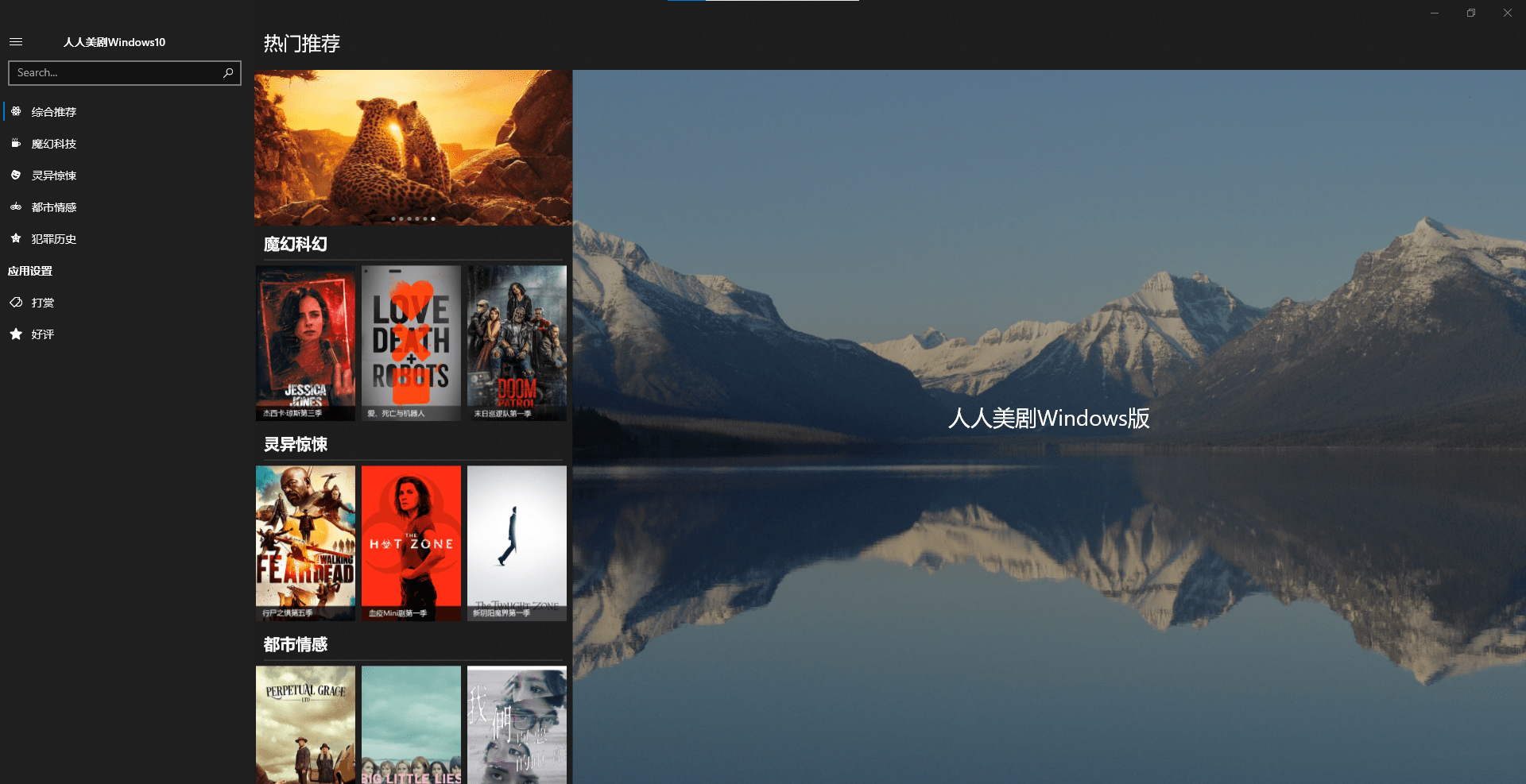Select the first carousel page dot
This screenshot has height=784, width=1526.
393,218
